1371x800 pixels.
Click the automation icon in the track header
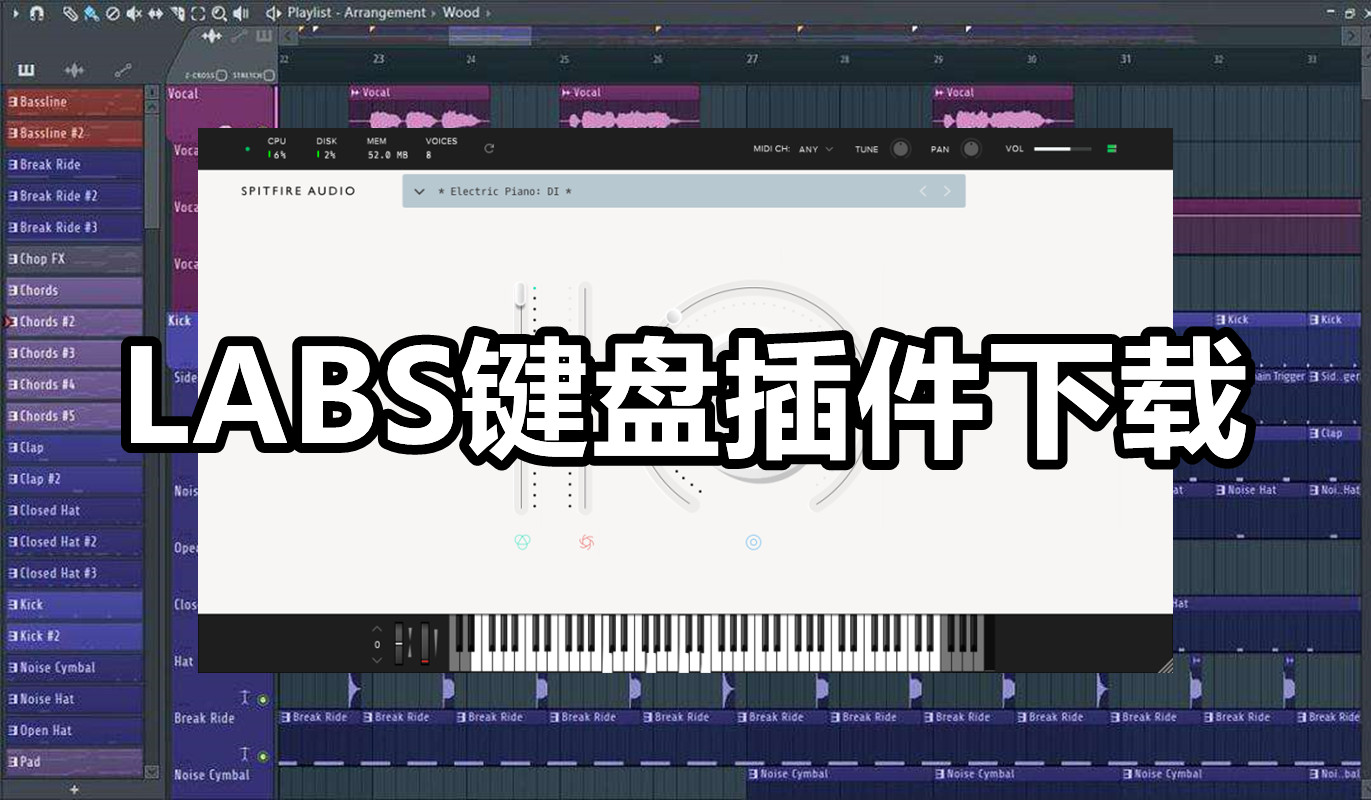point(238,36)
